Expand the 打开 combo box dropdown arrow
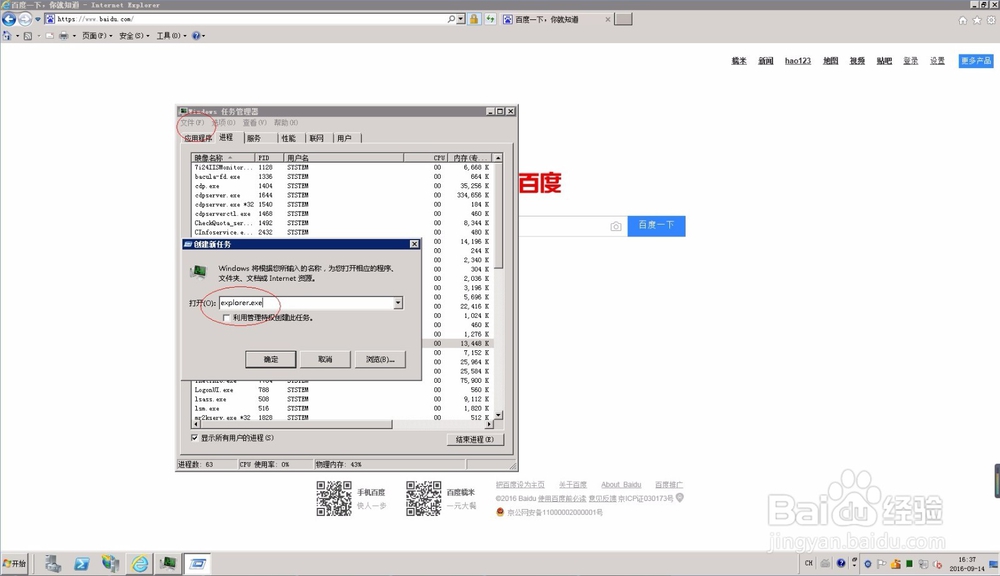Viewport: 1000px width, 576px height. (x=398, y=303)
